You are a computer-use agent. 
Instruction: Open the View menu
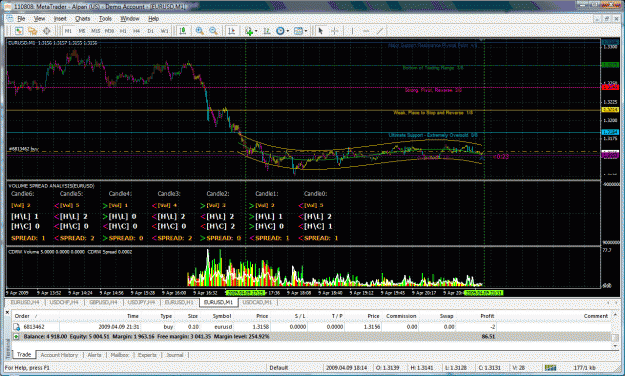(x=39, y=19)
